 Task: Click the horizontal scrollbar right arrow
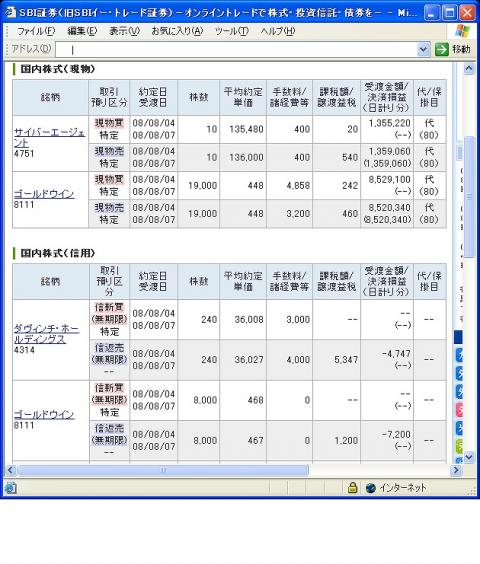[456, 470]
